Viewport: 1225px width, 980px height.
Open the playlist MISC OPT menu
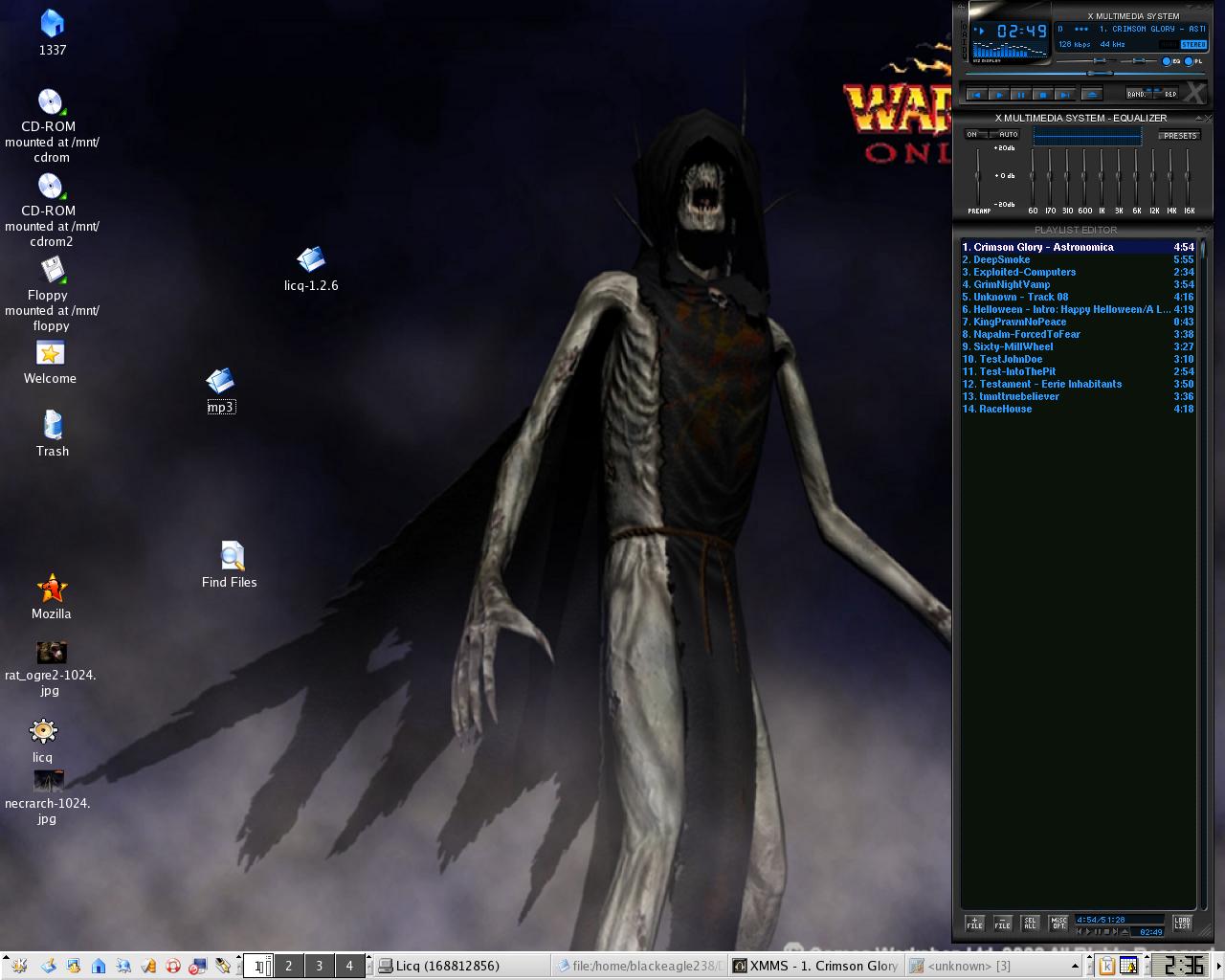[x=1058, y=924]
